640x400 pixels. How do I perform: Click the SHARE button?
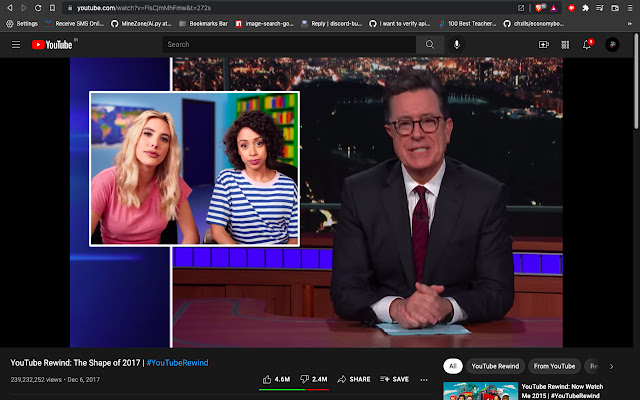[x=354, y=379]
